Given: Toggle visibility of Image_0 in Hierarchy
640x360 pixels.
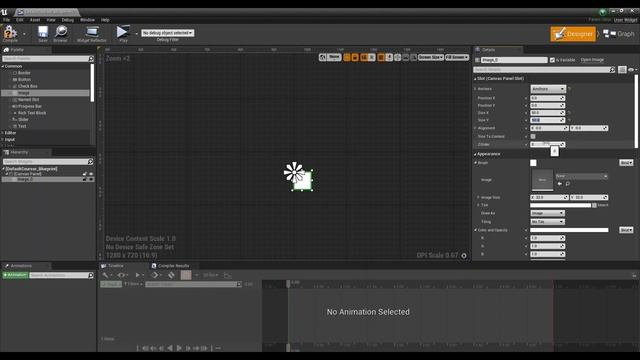Looking at the screenshot, I should tap(91, 179).
